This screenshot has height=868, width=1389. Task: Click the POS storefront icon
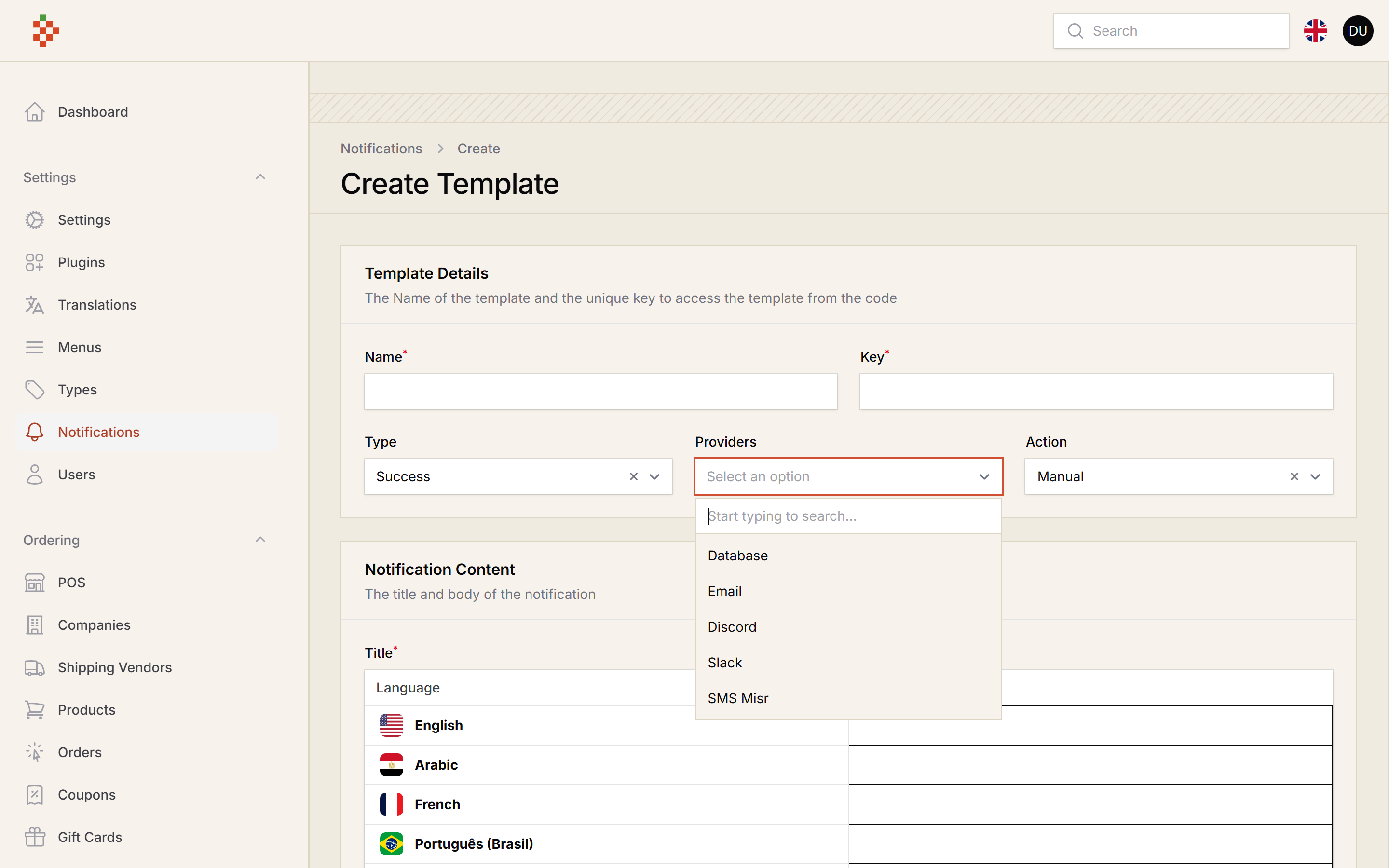point(34,583)
